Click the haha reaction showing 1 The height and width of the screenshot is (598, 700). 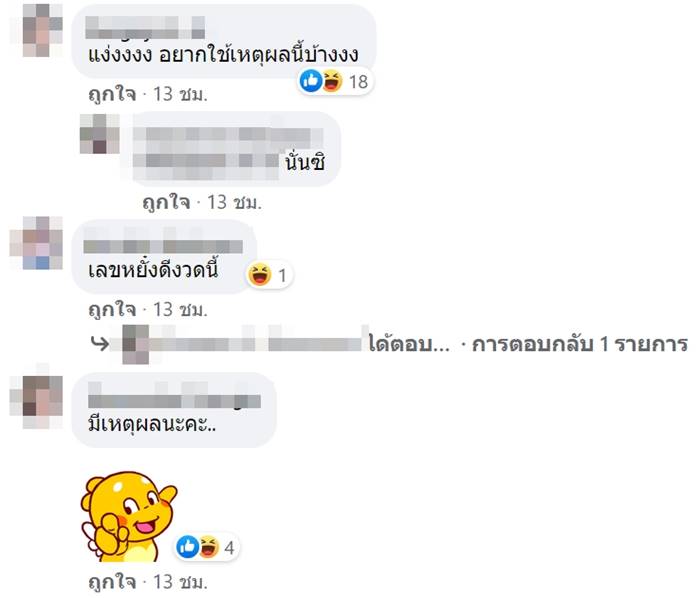(269, 274)
